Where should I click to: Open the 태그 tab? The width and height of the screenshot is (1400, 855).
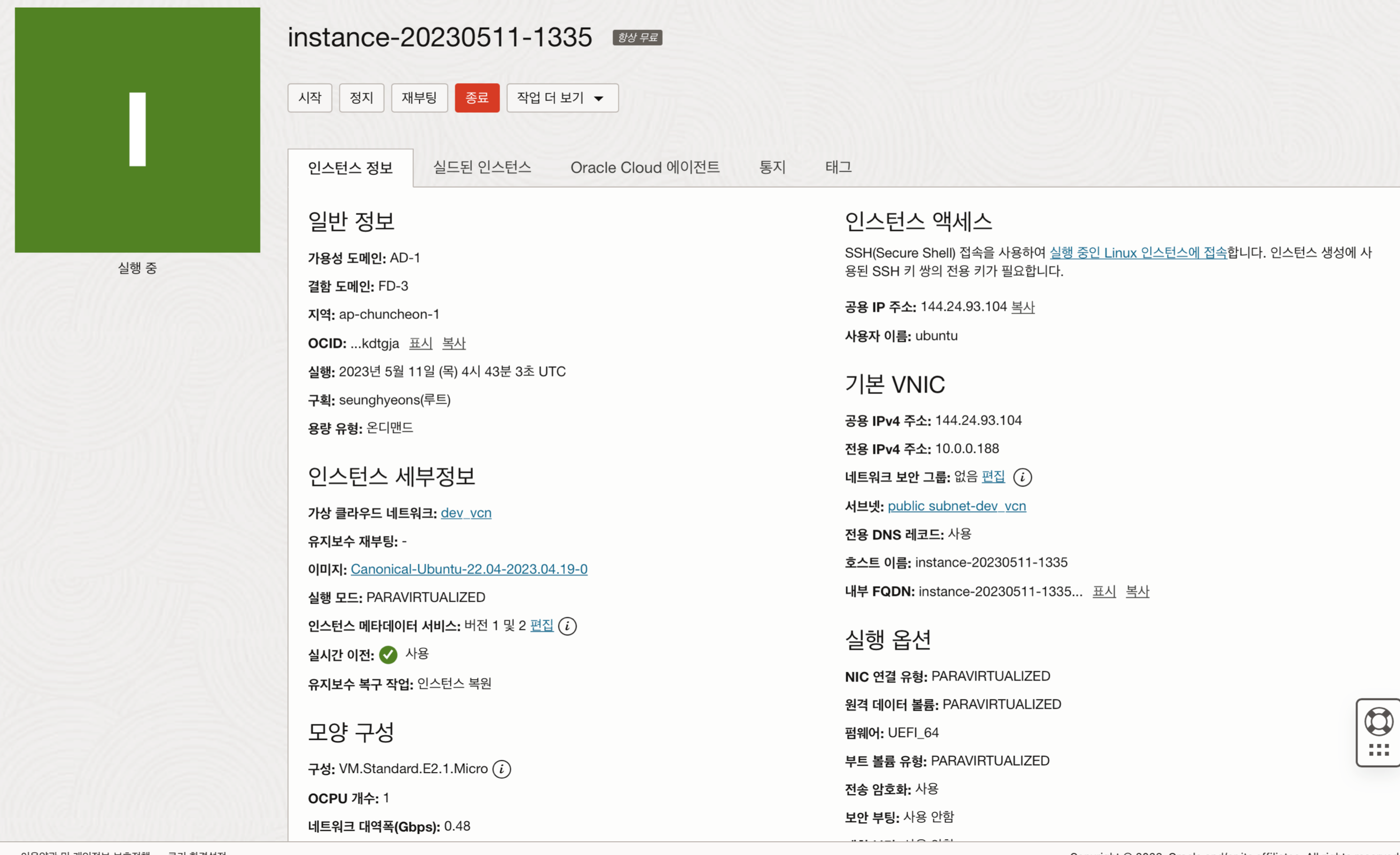coord(837,167)
